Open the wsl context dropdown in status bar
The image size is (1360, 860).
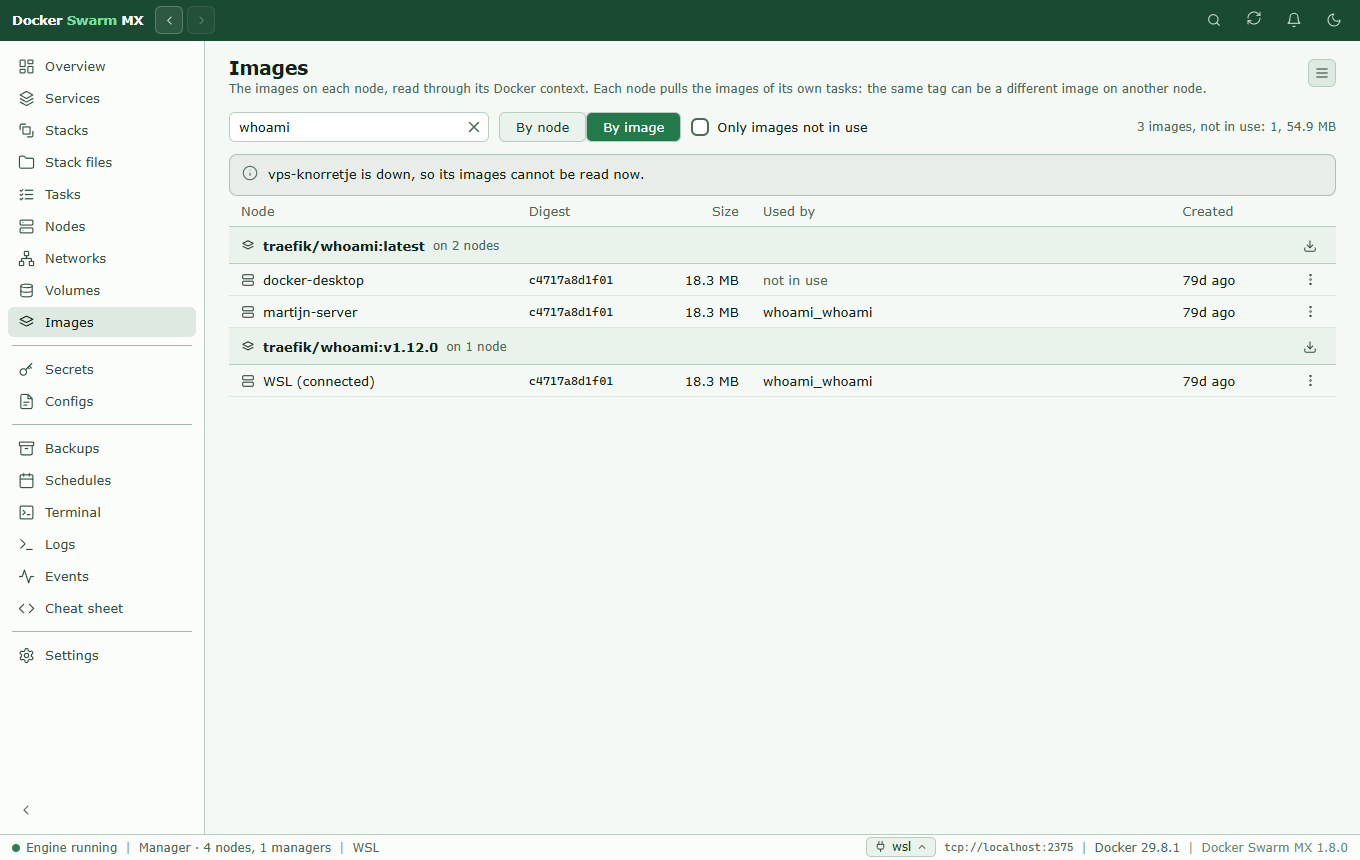(x=901, y=847)
